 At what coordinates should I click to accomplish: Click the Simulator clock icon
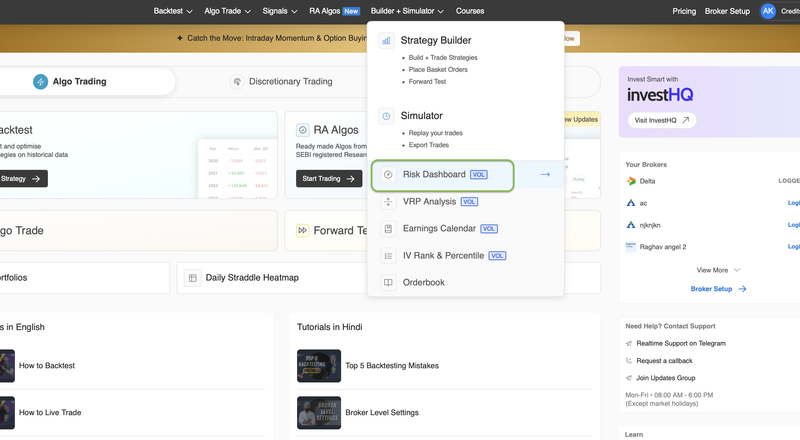(x=386, y=116)
